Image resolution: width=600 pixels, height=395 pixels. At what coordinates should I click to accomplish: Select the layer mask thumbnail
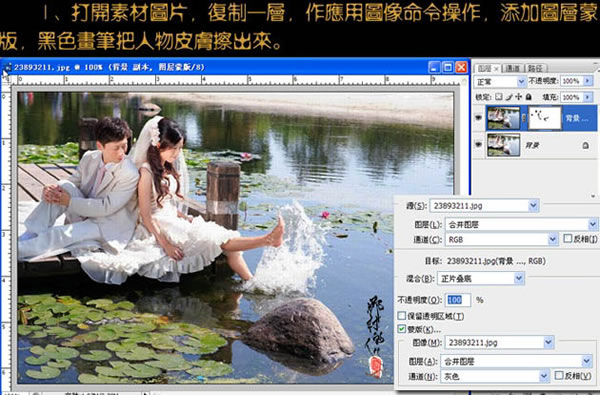point(544,118)
